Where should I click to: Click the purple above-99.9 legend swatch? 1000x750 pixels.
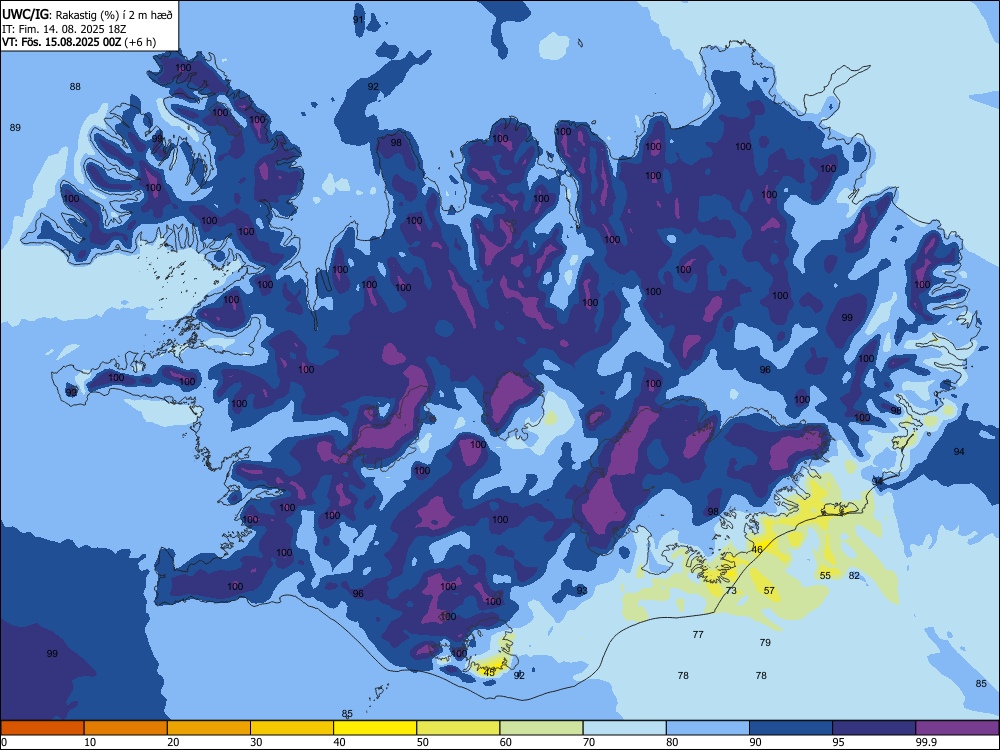[957, 728]
